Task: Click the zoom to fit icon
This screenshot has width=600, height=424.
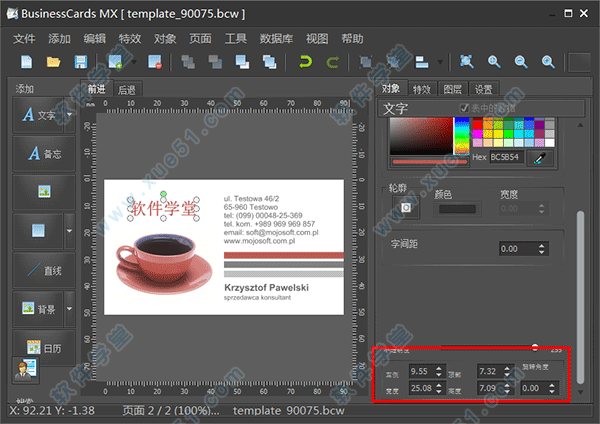Action: coord(466,62)
